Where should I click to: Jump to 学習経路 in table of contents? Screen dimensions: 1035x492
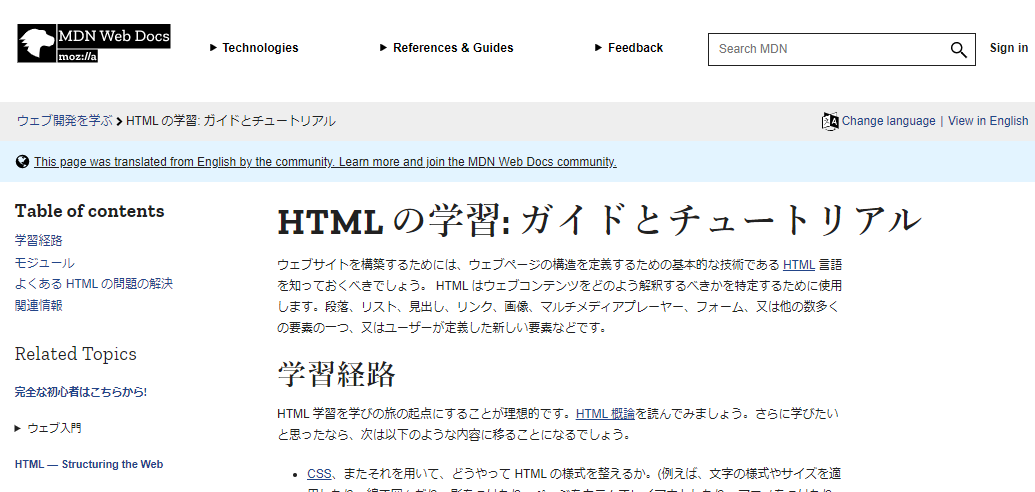[x=38, y=241]
